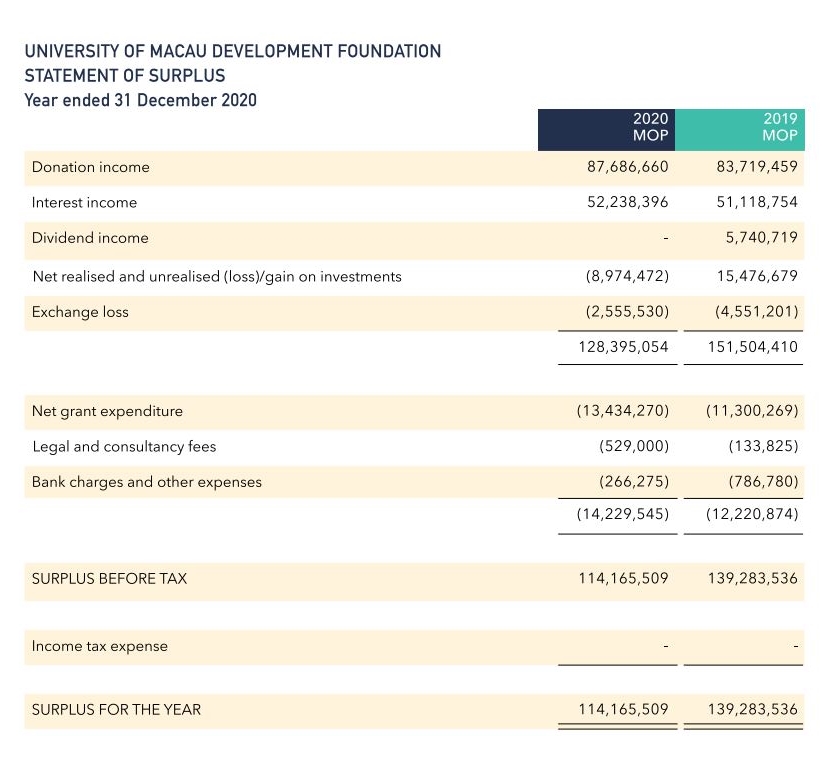This screenshot has height=770, width=835.
Task: Click grant expenditure value (13,434,270)
Action: (623, 411)
